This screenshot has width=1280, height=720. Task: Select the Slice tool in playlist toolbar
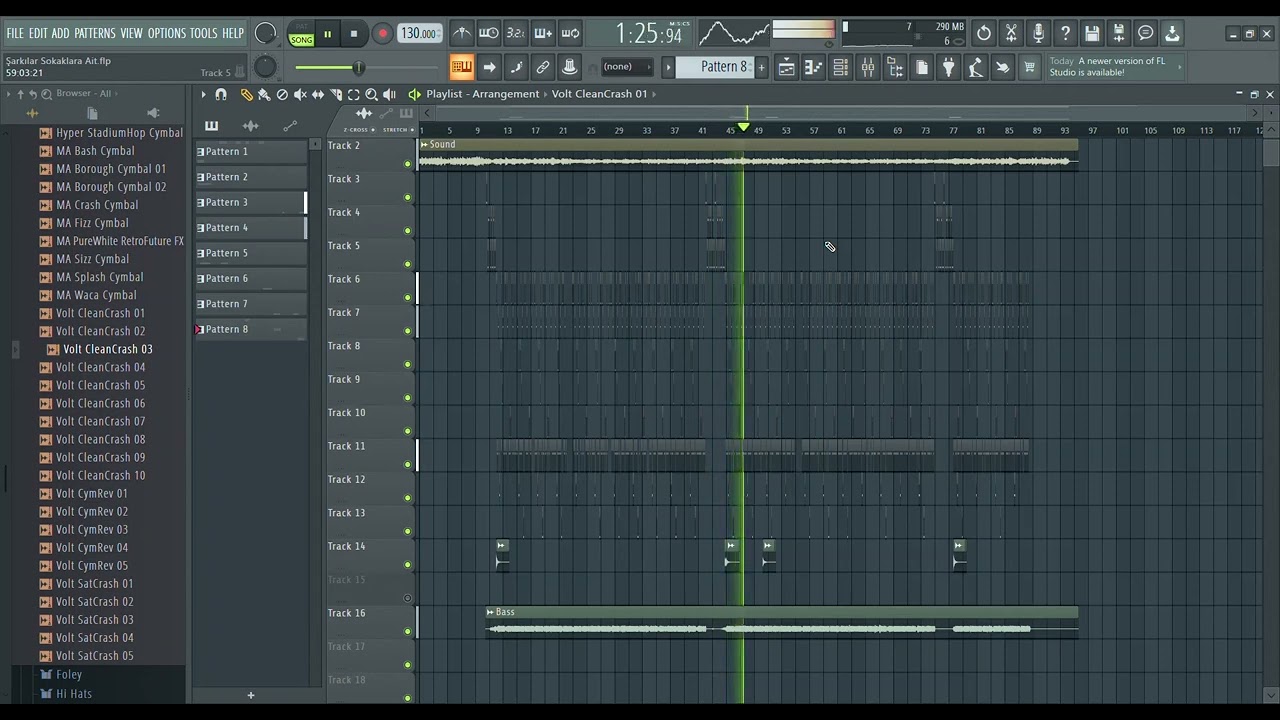coord(336,94)
